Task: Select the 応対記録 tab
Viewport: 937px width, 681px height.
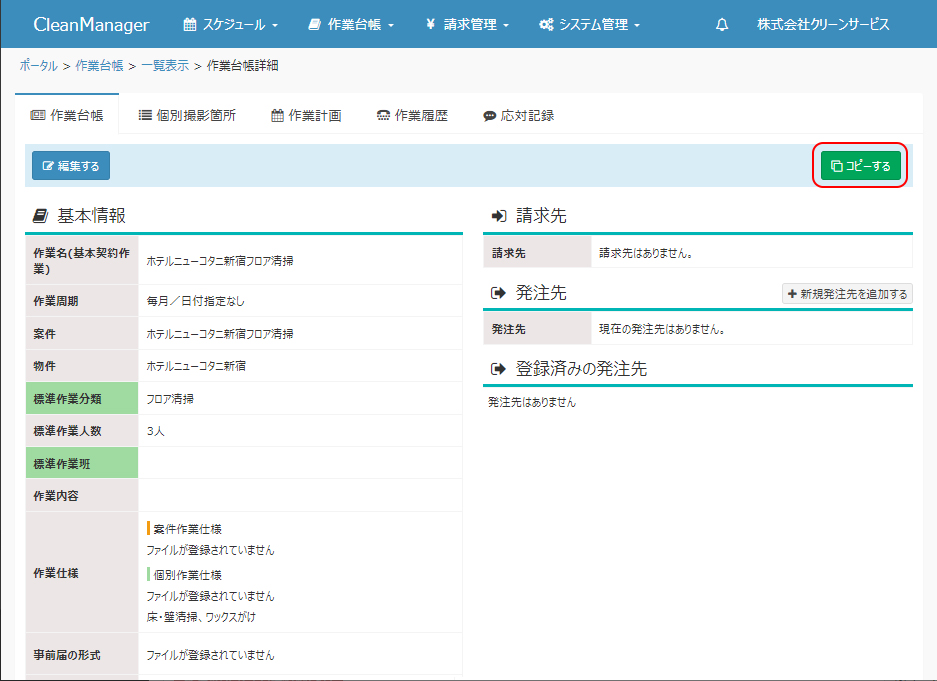Action: point(518,115)
